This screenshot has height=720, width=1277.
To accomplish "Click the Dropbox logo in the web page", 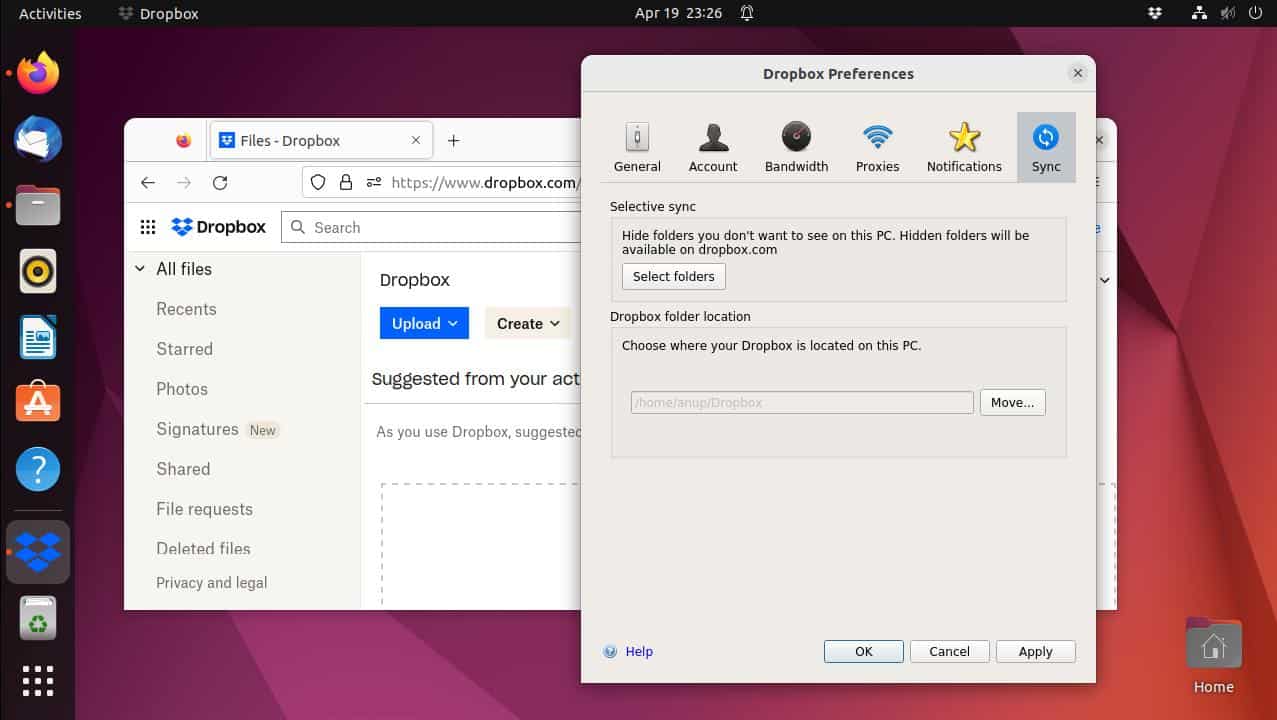I will point(218,227).
